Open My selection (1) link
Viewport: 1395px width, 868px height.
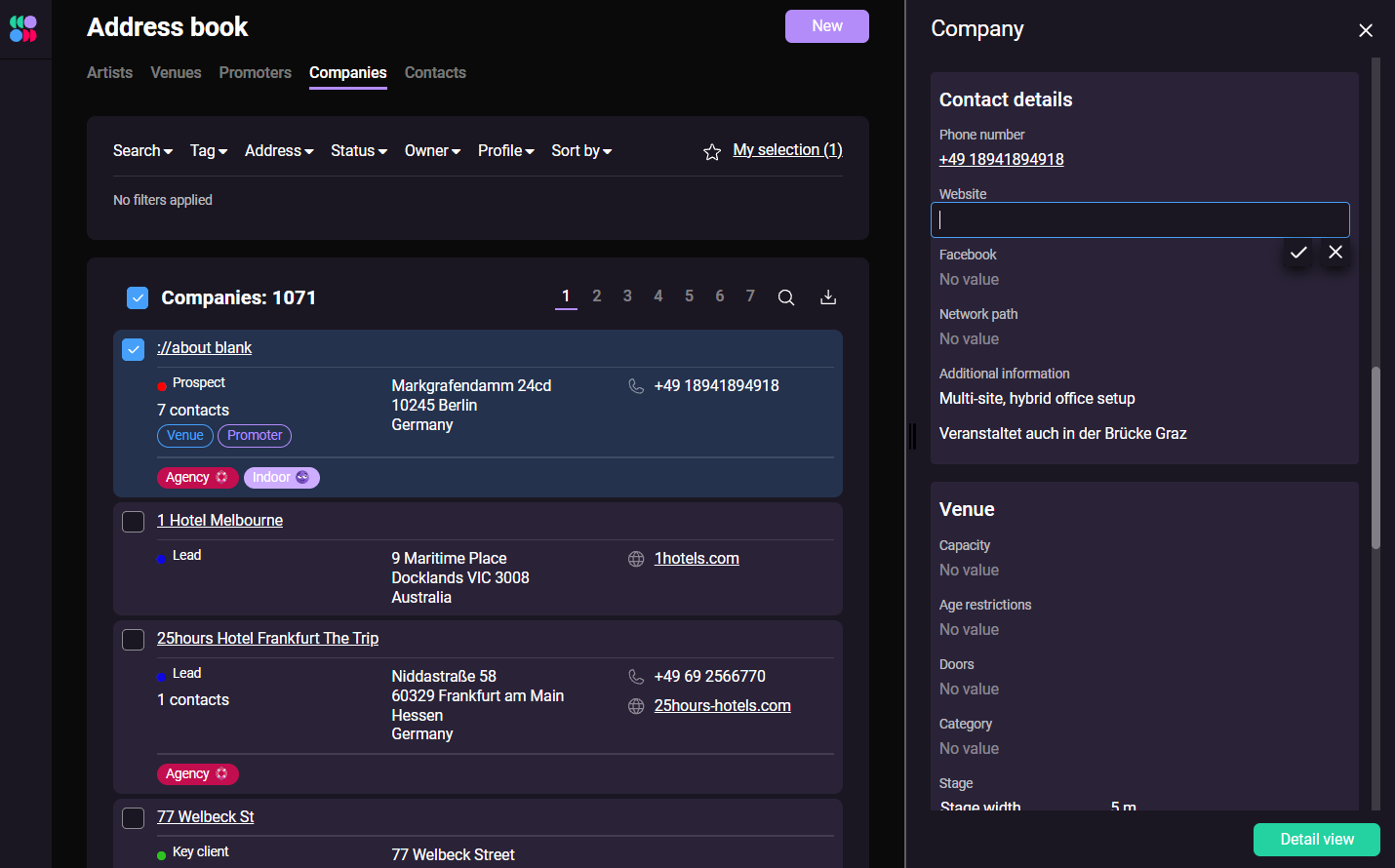pos(787,149)
